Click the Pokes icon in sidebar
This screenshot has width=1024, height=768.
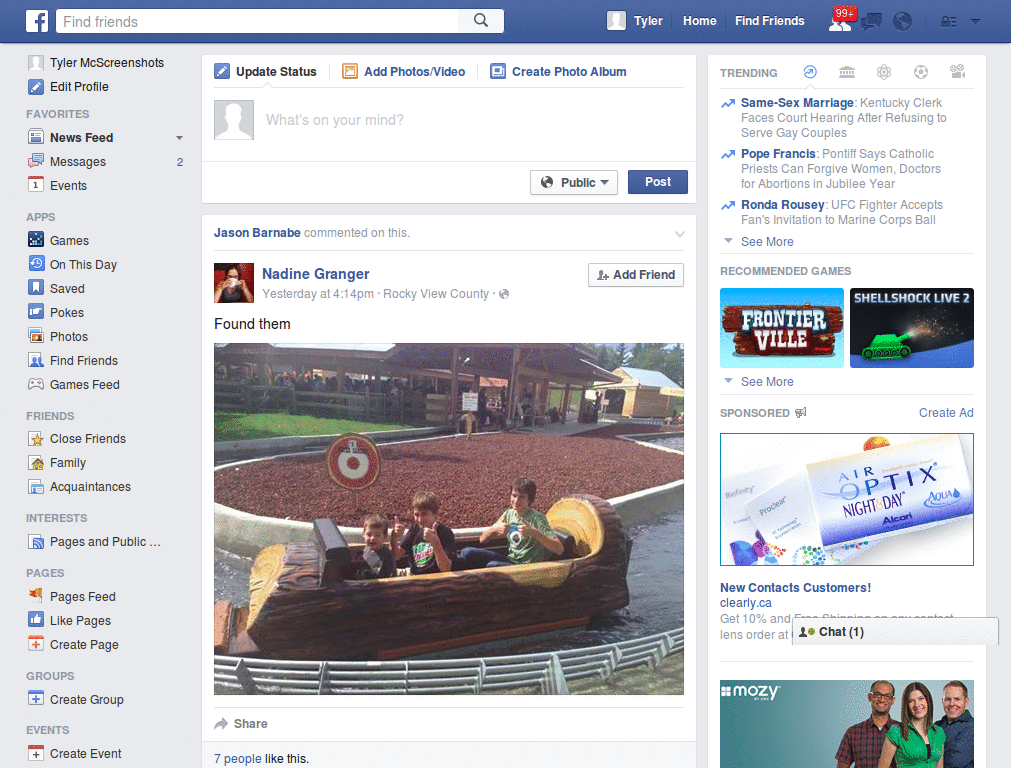coord(36,312)
